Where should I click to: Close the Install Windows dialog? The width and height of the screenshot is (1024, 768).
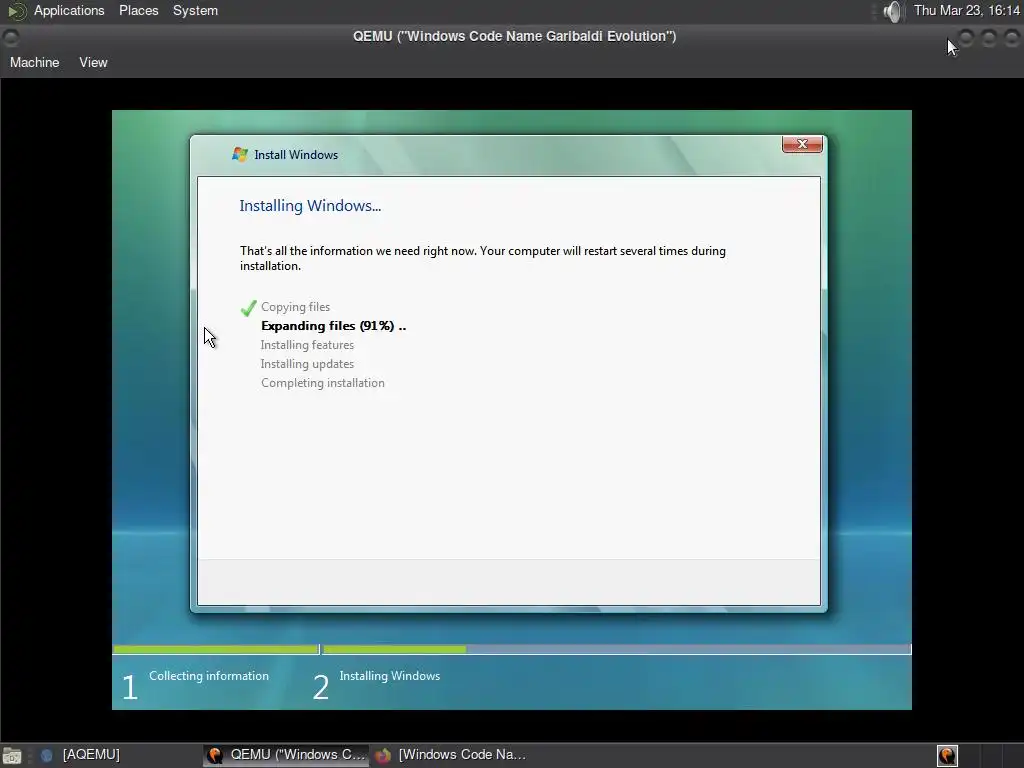click(802, 144)
